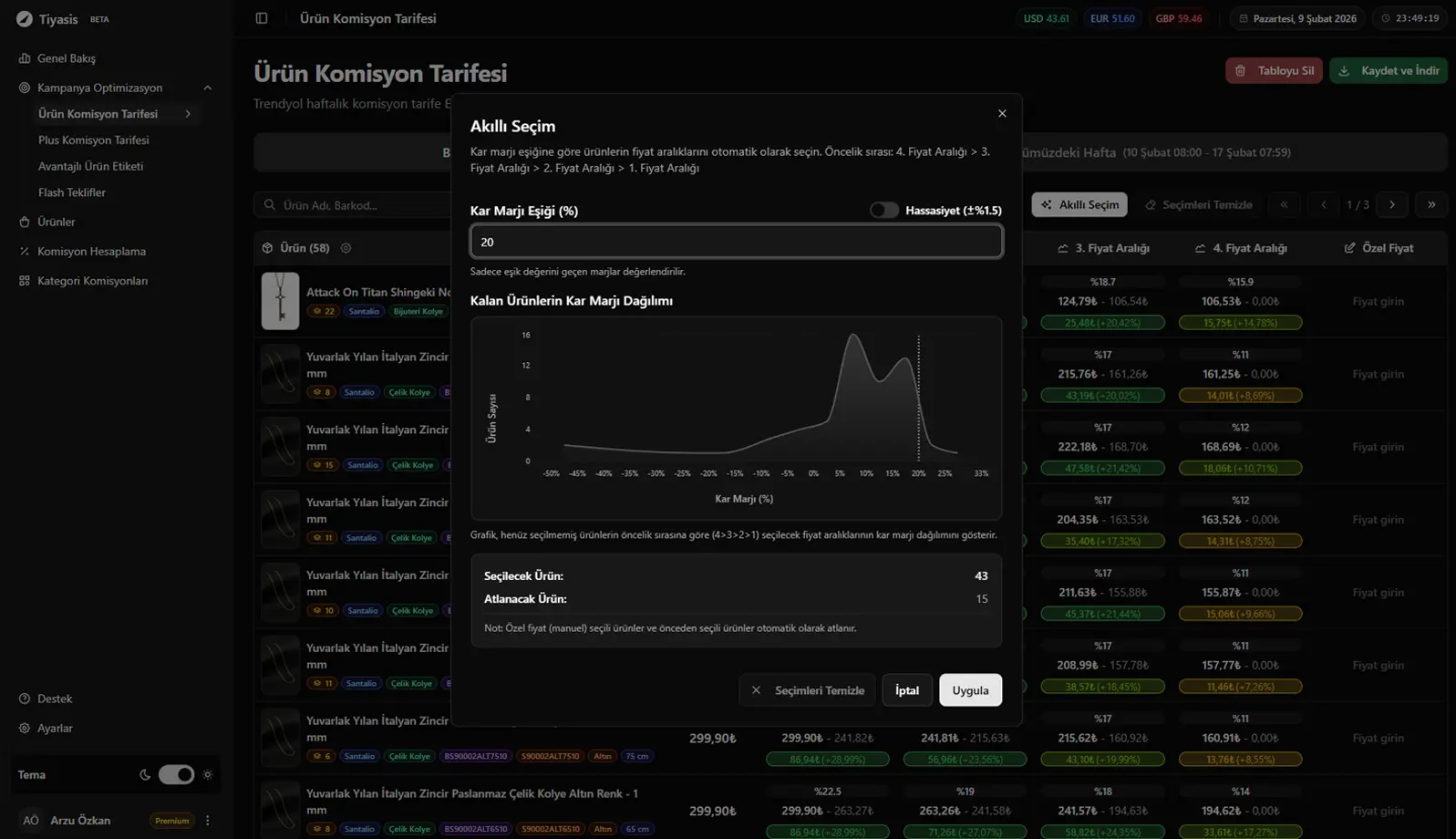Click the Tiyasis logo icon

(24, 19)
